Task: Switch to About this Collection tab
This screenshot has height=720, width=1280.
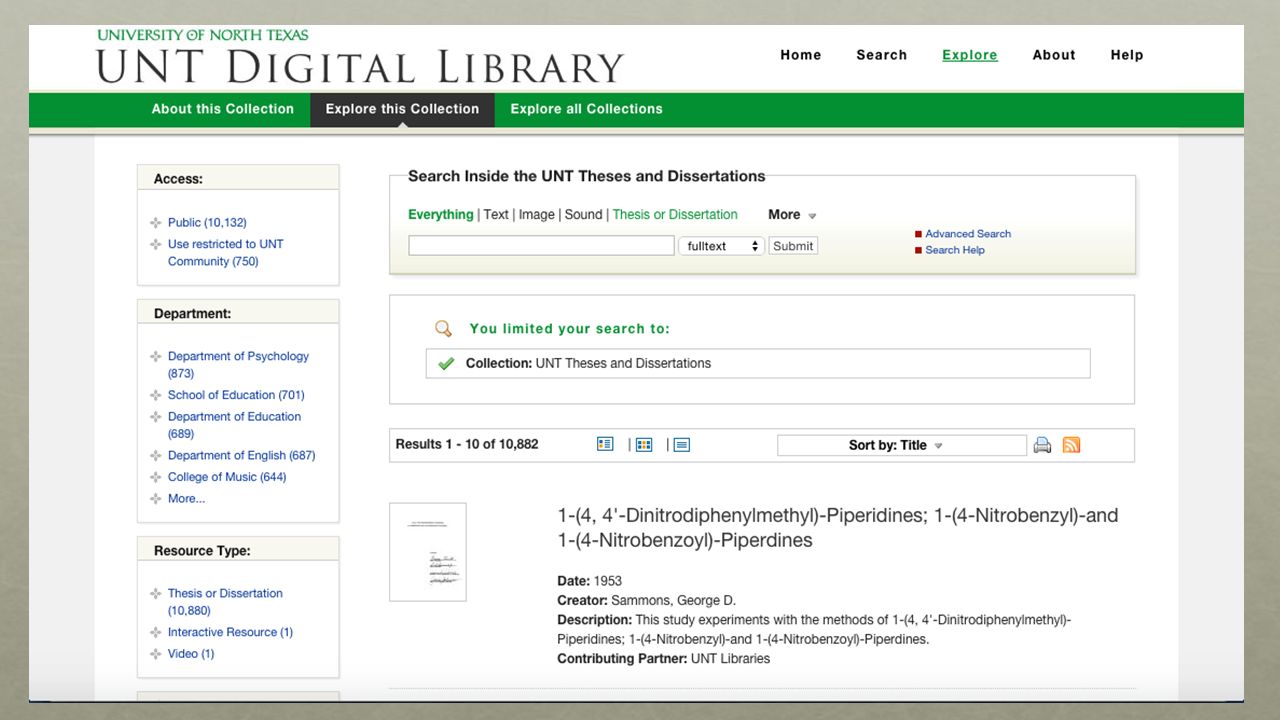Action: [223, 109]
